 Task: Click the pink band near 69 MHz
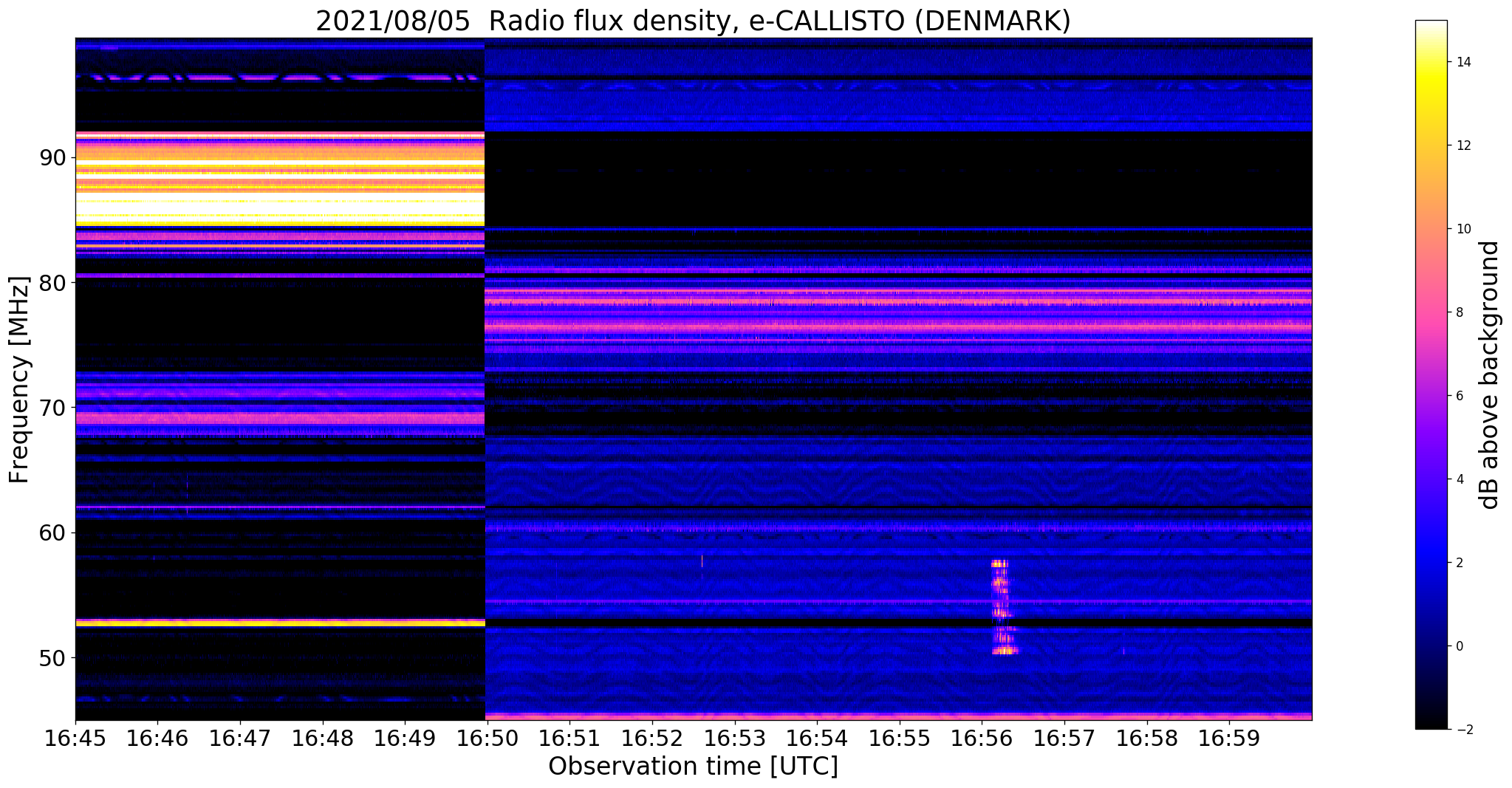[280, 419]
